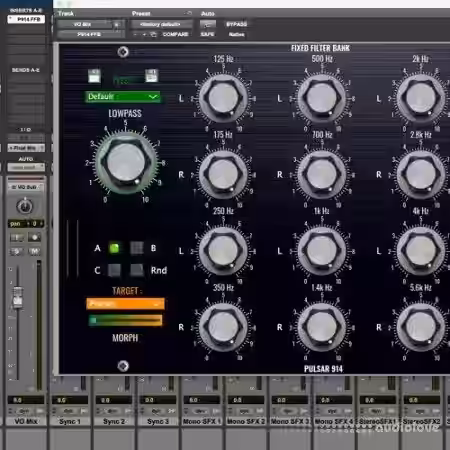Click the Native format label
Viewport: 450px width, 450px height.
point(236,34)
